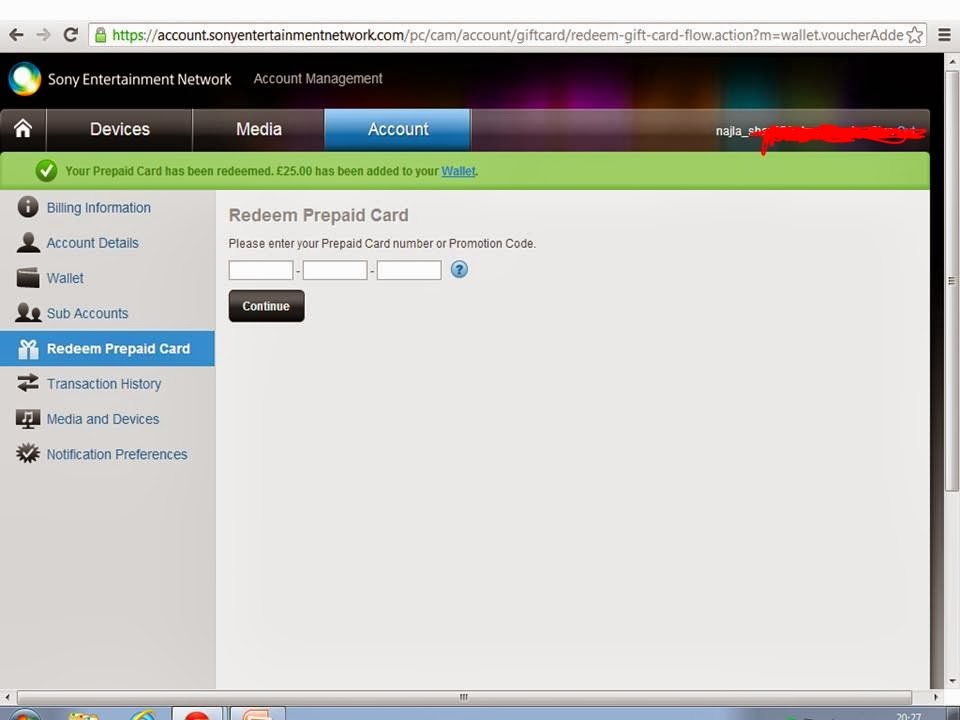The image size is (960, 720).
Task: Click the Sony Entertainment Network logo orb
Action: point(24,79)
